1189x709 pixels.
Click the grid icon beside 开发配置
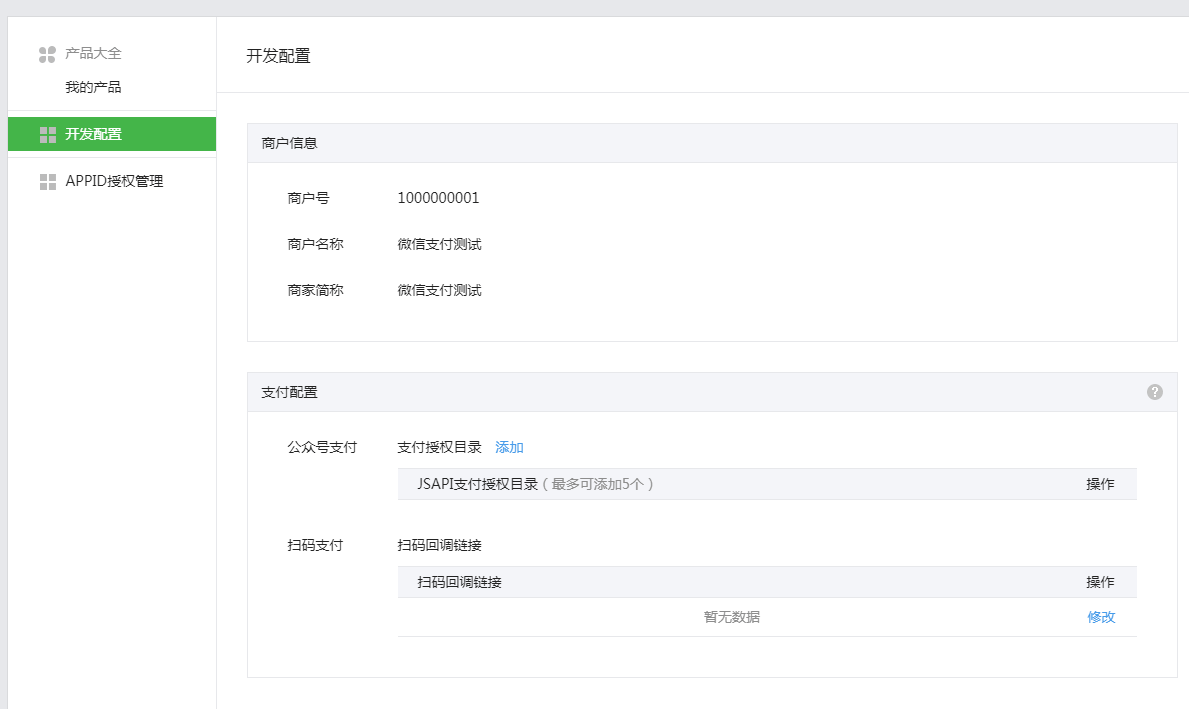(47, 134)
